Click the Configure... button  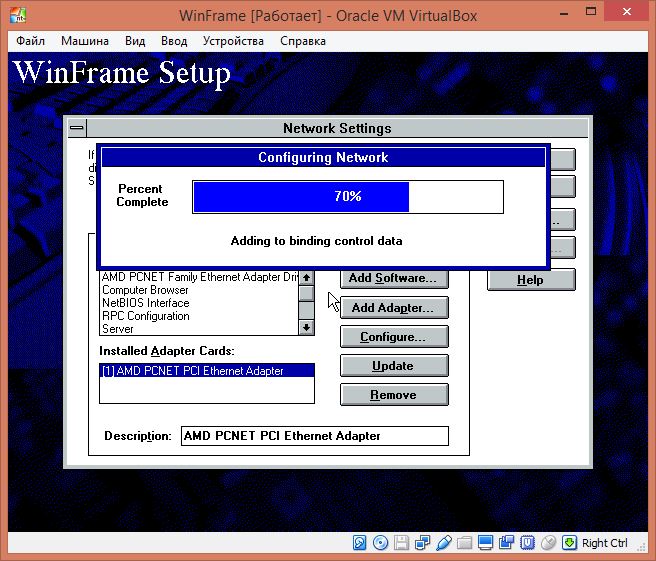click(x=394, y=337)
